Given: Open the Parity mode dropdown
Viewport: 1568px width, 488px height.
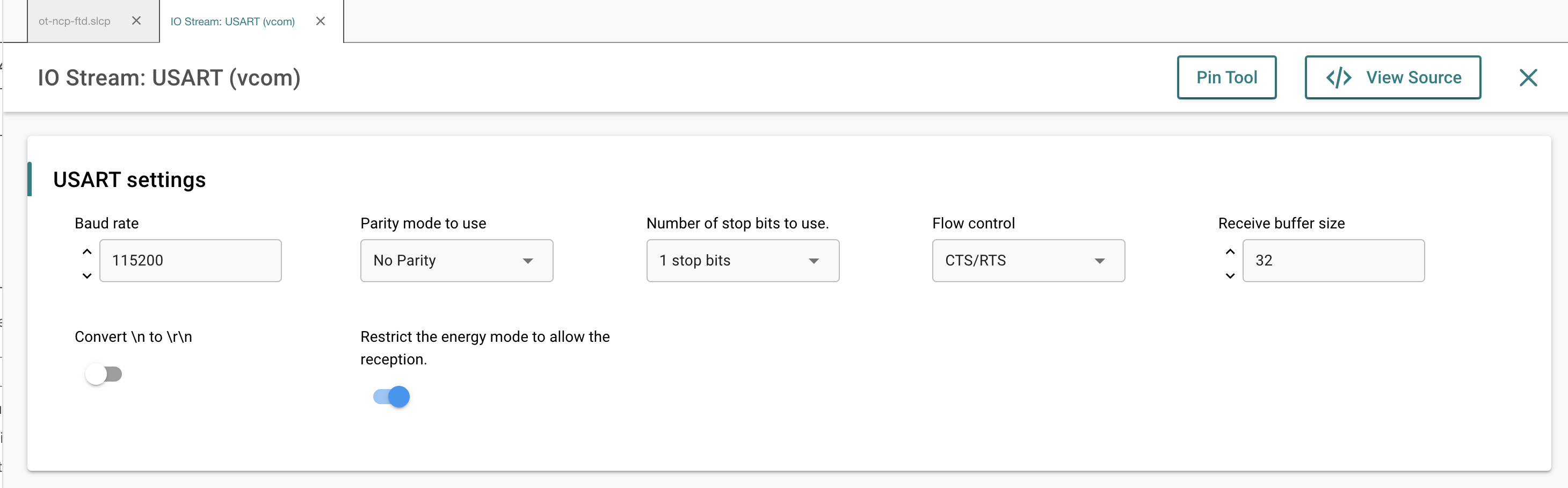Looking at the screenshot, I should [x=456, y=261].
